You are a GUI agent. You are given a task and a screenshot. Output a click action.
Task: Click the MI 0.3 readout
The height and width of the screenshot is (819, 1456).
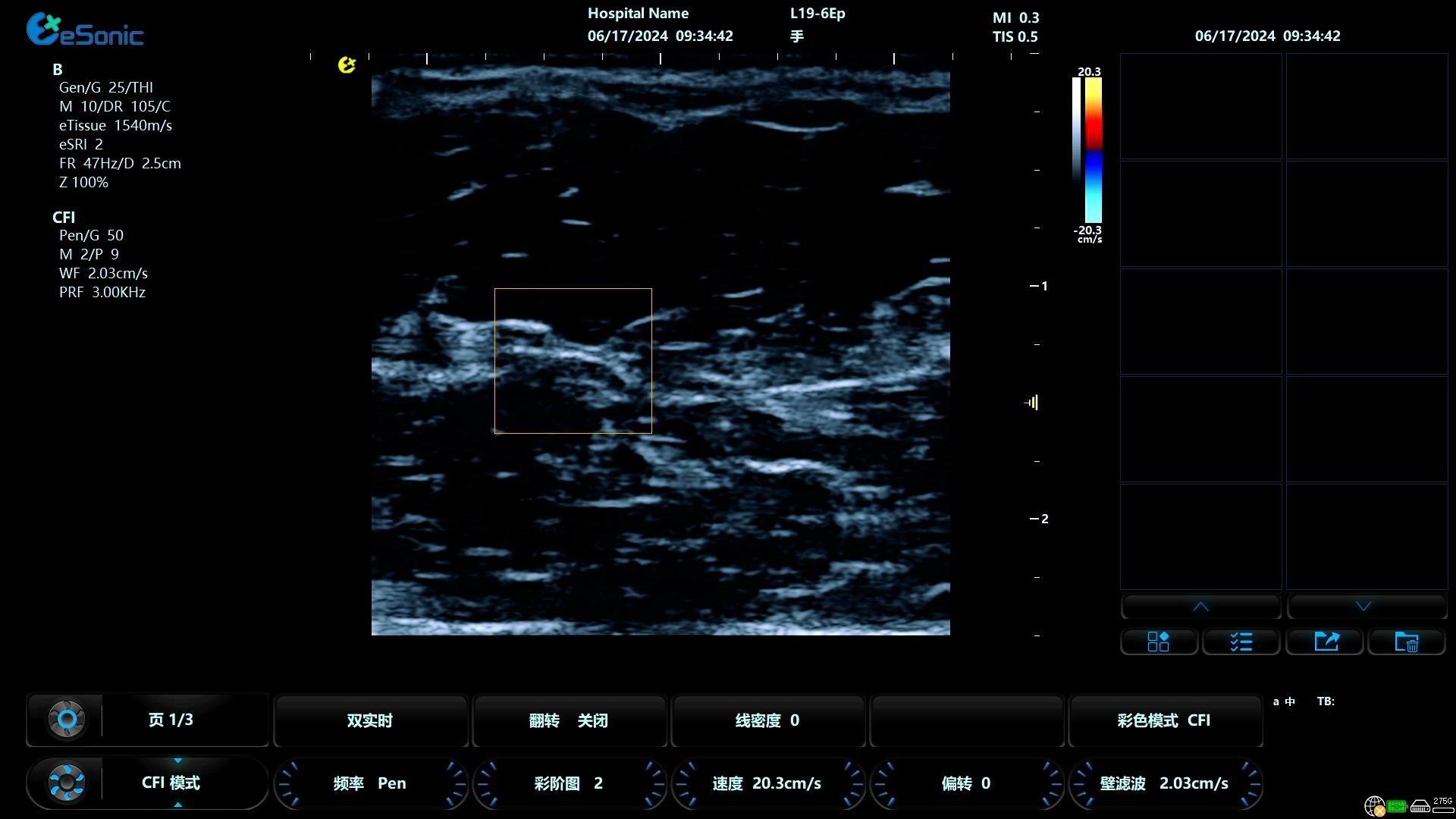tap(1016, 17)
